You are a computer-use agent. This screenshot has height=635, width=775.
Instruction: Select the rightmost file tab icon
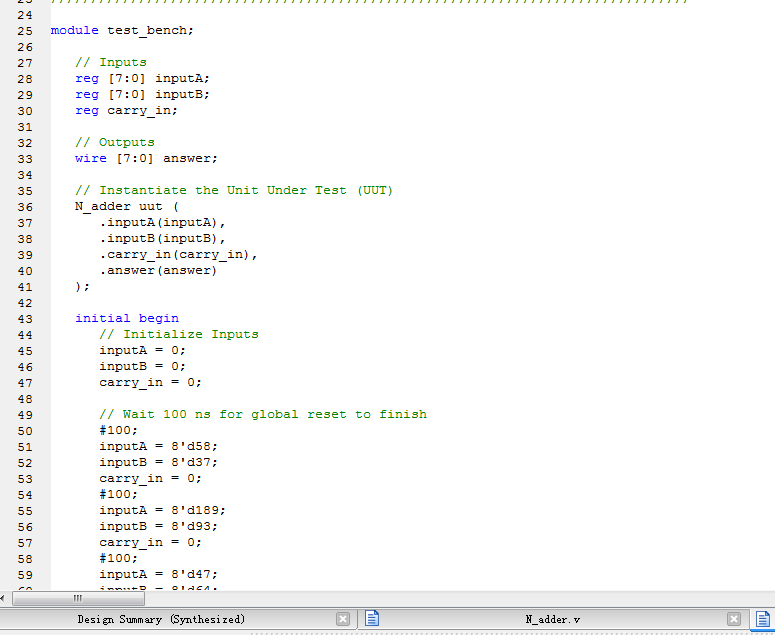tap(762, 619)
